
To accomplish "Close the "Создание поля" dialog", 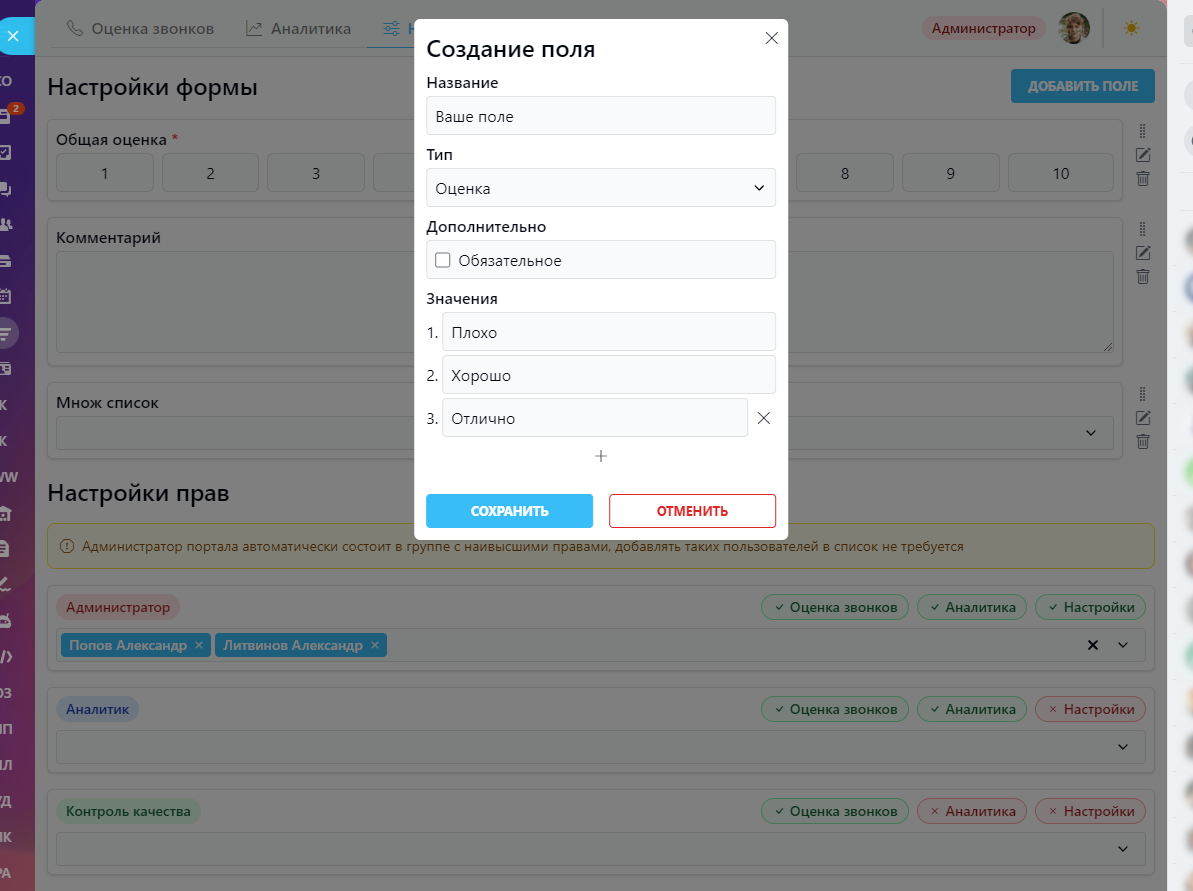I will tap(771, 38).
